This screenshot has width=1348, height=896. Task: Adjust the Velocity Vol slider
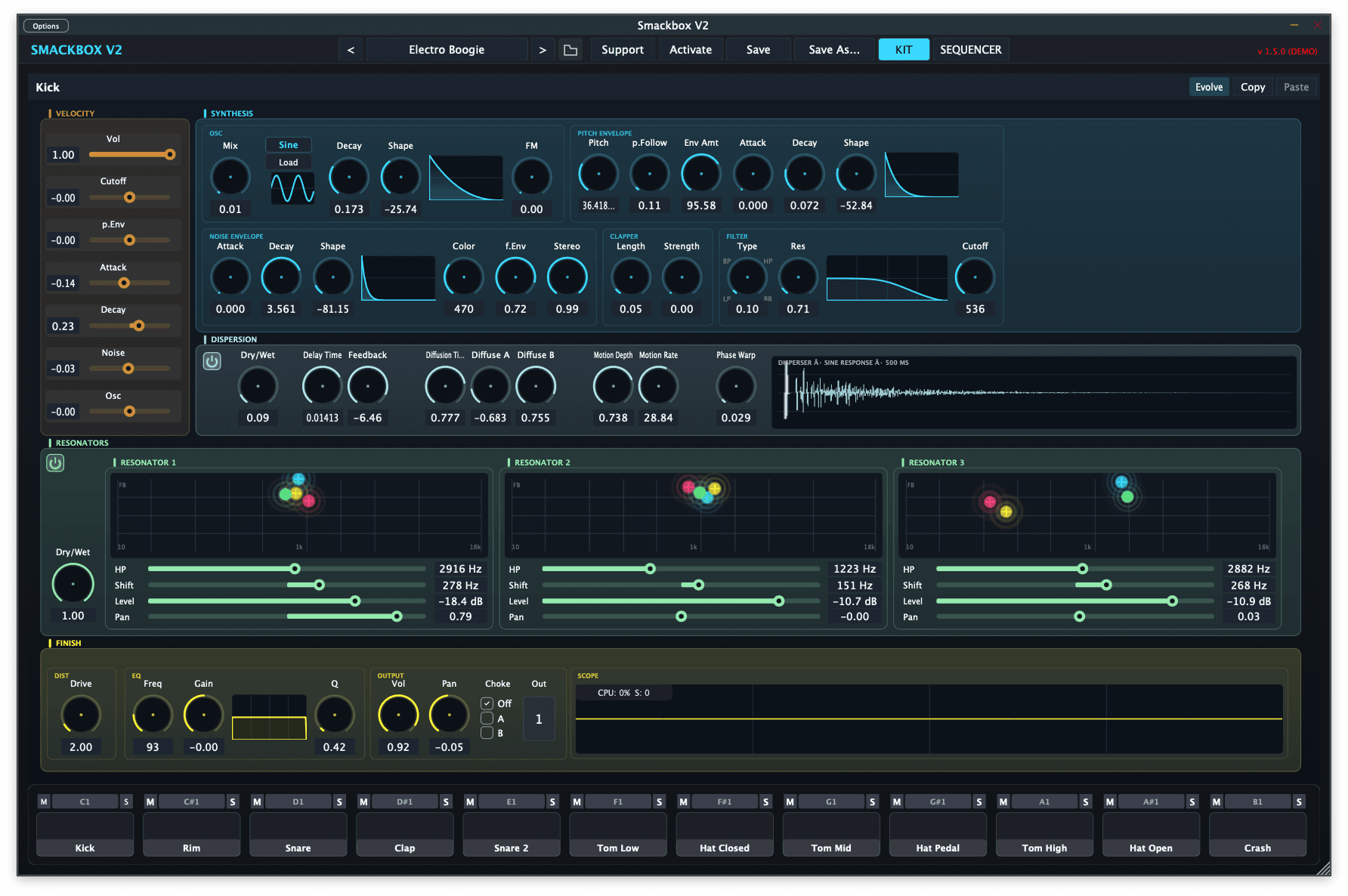(131, 154)
